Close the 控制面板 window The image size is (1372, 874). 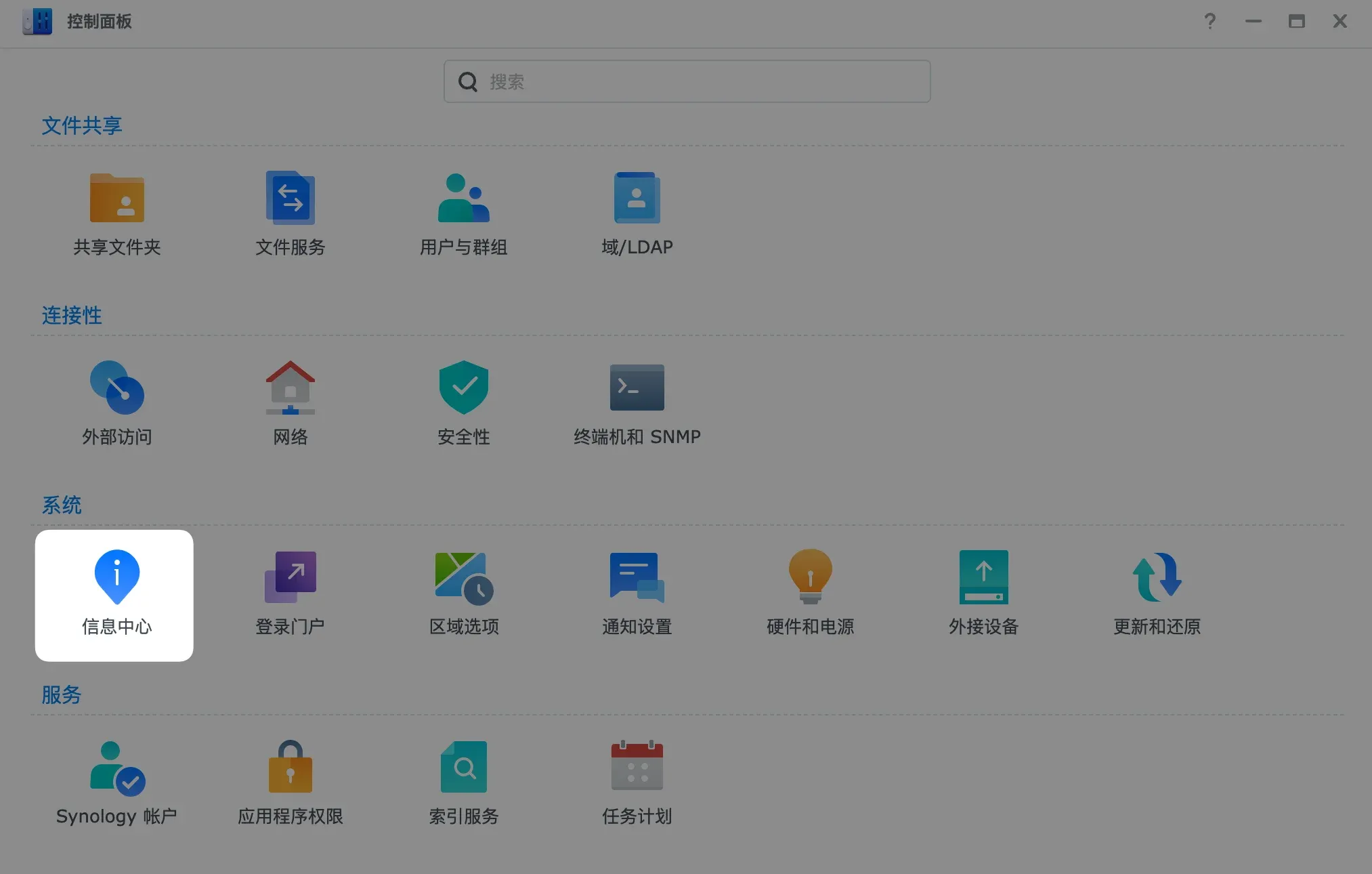(1340, 22)
